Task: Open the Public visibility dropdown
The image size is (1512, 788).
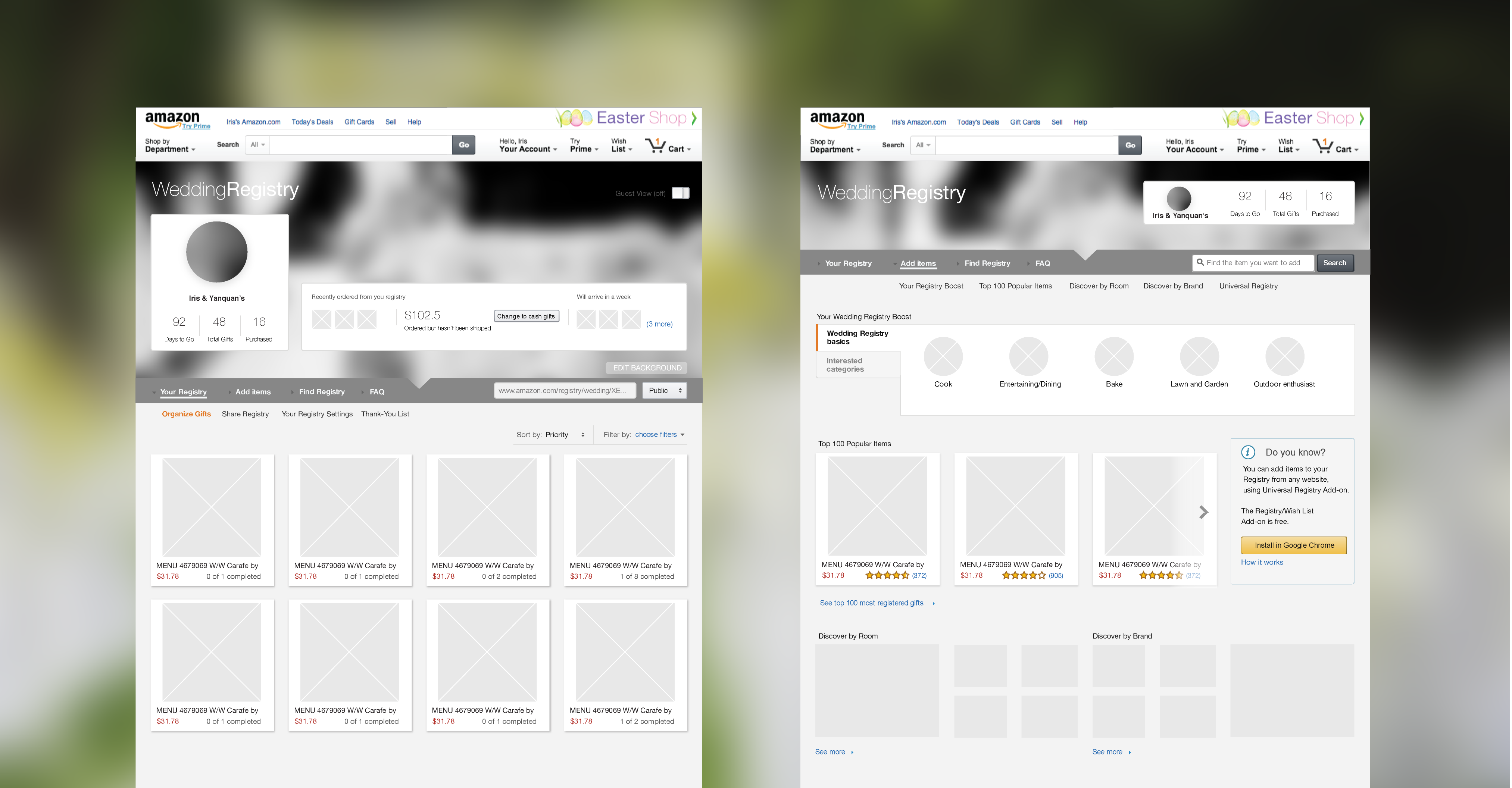Action: pyautogui.click(x=665, y=391)
